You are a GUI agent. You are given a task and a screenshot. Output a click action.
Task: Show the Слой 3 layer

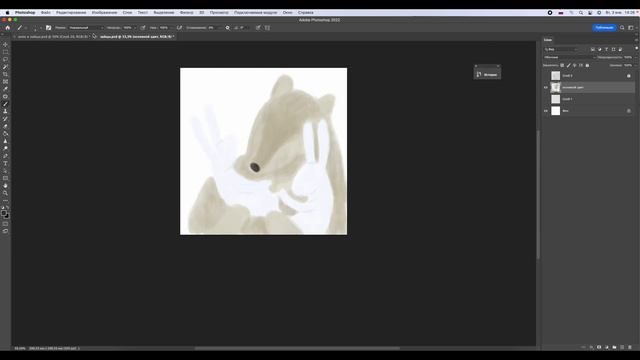[546, 76]
